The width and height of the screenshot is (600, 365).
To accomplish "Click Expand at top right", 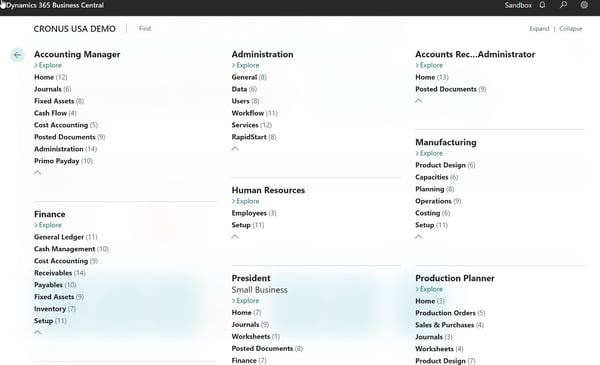I will click(539, 29).
